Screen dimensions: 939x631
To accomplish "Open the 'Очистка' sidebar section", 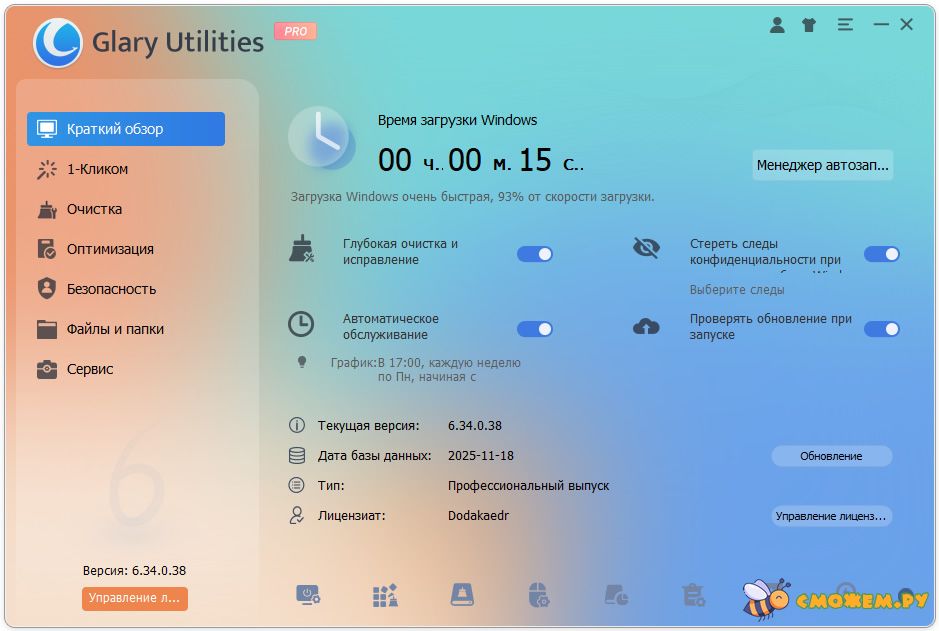I will pos(94,209).
